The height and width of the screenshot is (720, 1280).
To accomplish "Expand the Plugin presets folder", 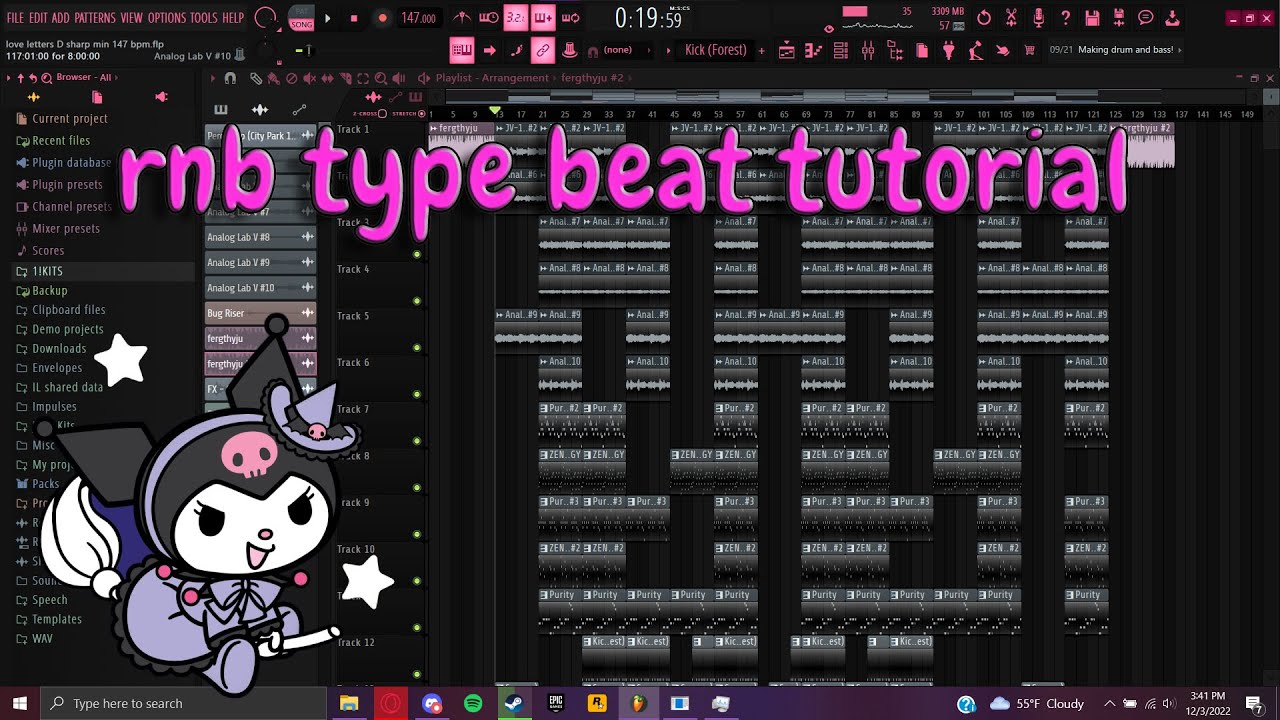I will (59, 185).
